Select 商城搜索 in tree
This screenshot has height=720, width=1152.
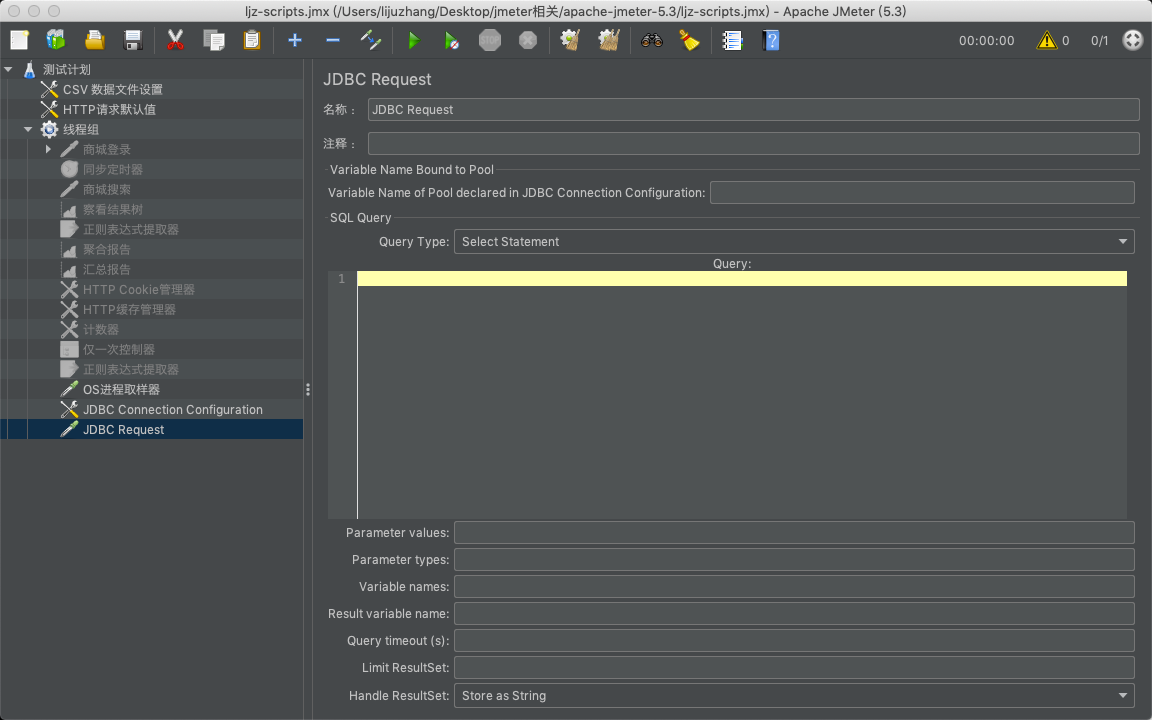click(x=107, y=190)
